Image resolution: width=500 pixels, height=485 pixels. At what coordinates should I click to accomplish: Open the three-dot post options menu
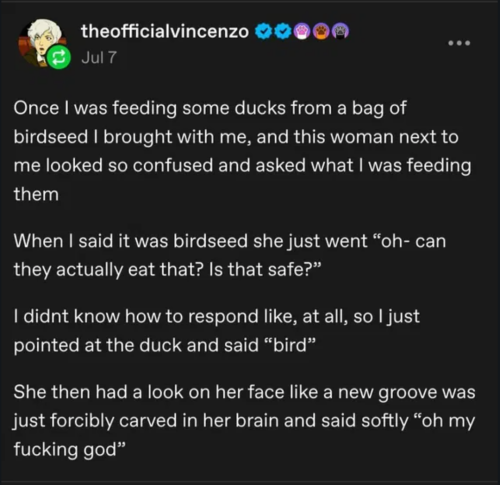[x=459, y=43]
